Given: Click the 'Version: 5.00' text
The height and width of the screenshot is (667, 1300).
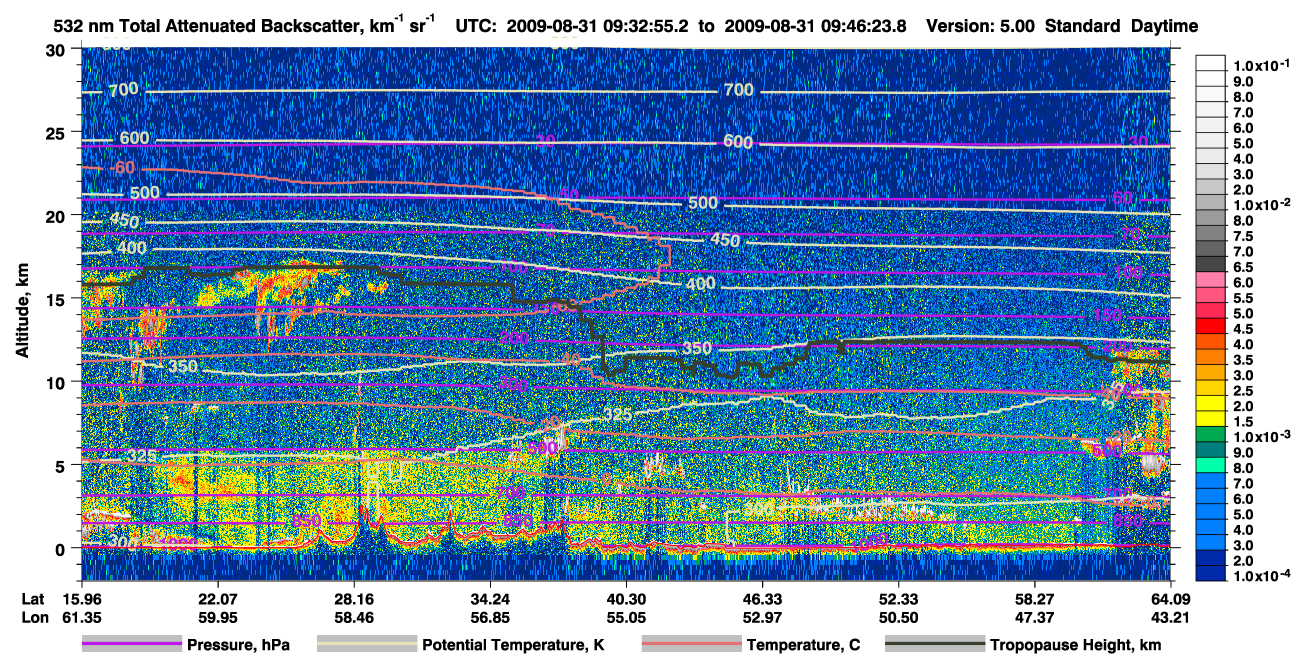Looking at the screenshot, I should (x=981, y=26).
